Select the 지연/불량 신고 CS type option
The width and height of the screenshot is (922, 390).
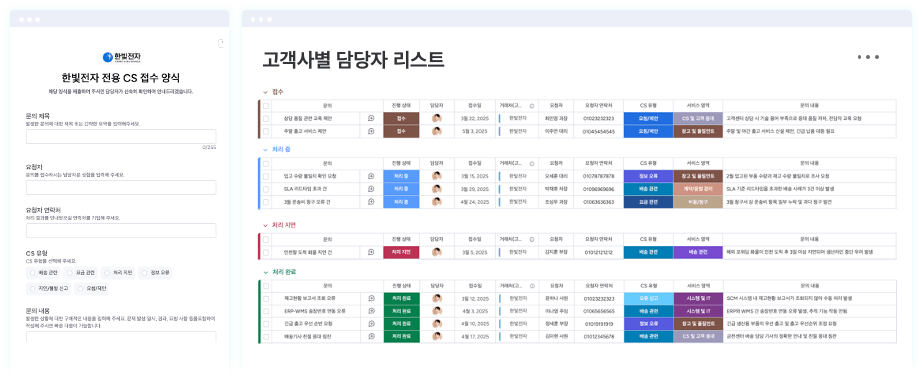click(x=49, y=288)
